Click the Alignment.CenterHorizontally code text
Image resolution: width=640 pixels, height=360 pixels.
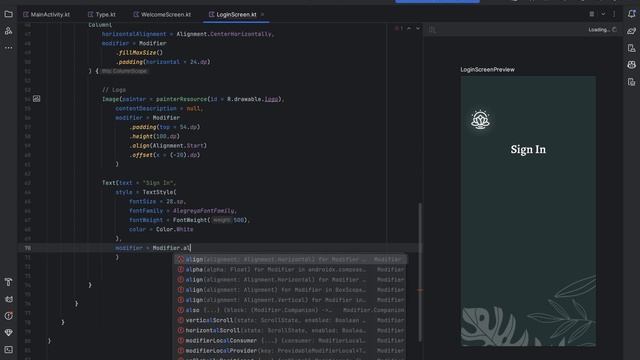pyautogui.click(x=224, y=34)
